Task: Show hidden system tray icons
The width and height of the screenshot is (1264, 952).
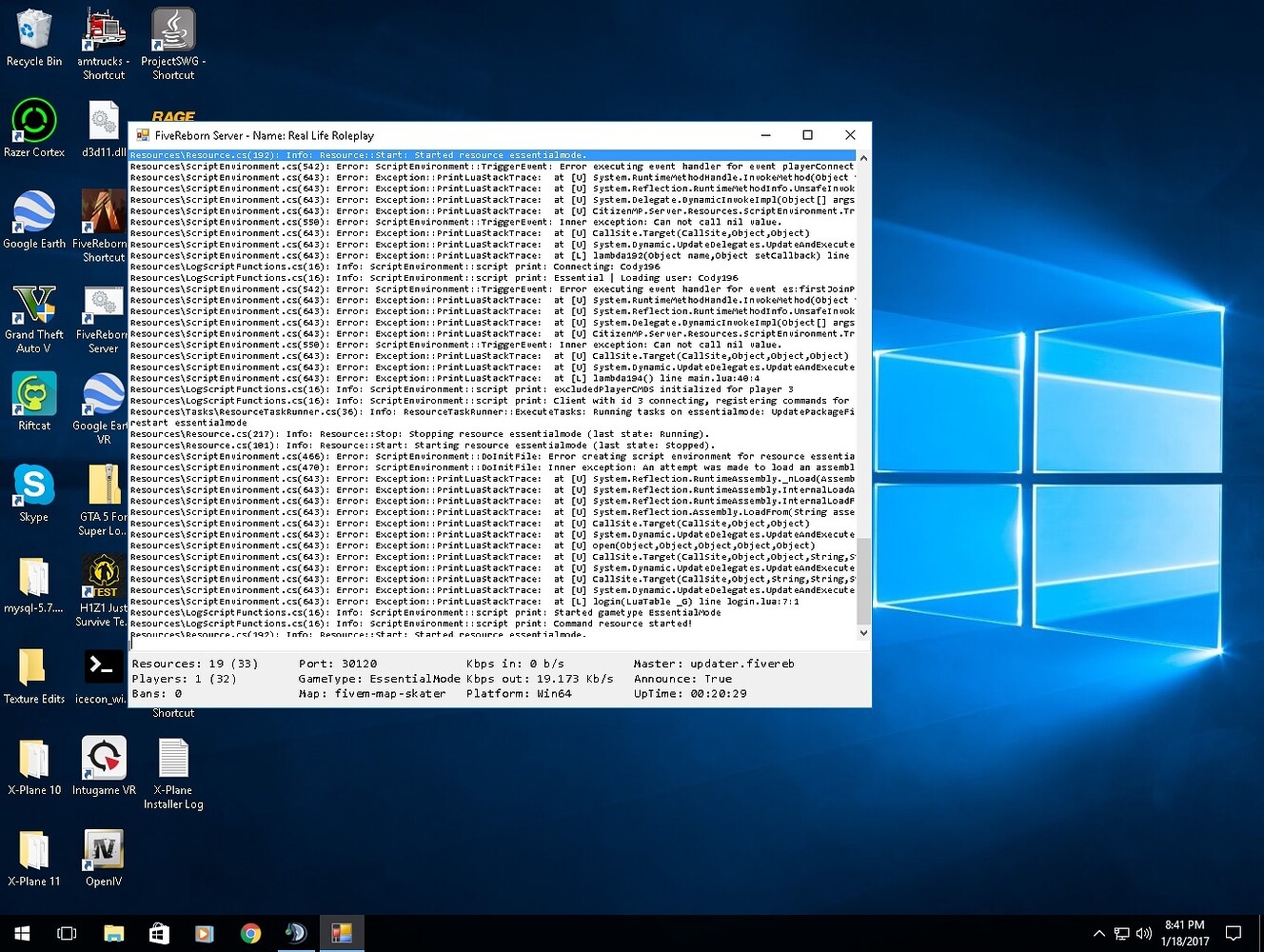Action: tap(1099, 933)
